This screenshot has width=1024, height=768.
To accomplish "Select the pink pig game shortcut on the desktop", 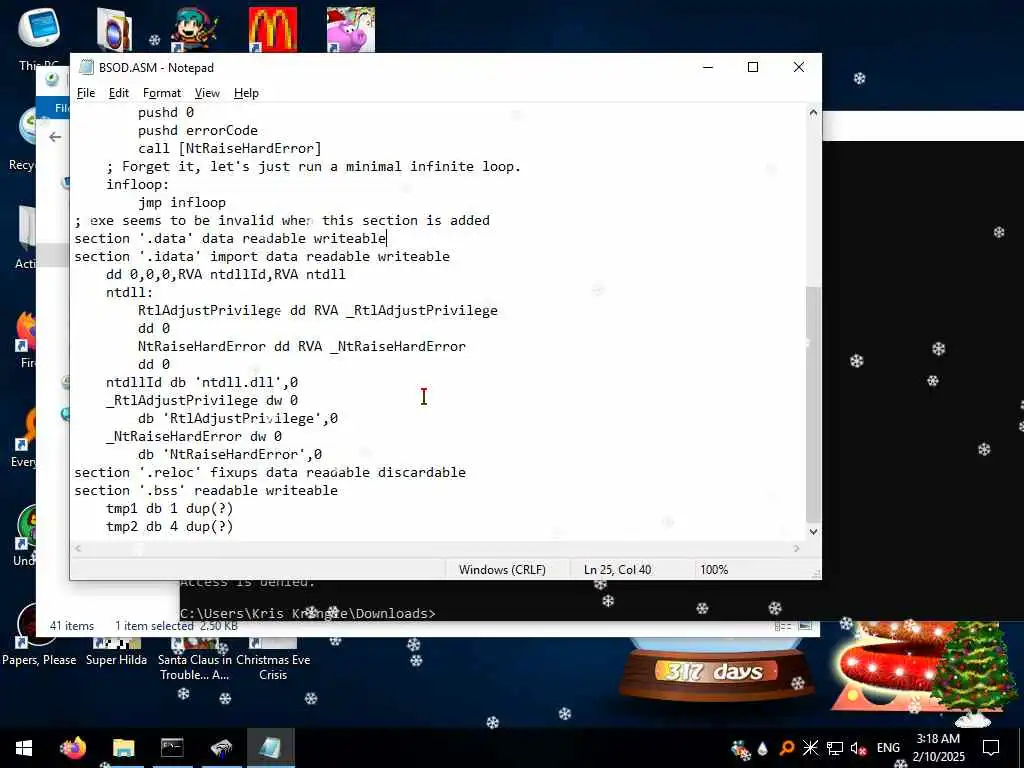I will (x=351, y=29).
